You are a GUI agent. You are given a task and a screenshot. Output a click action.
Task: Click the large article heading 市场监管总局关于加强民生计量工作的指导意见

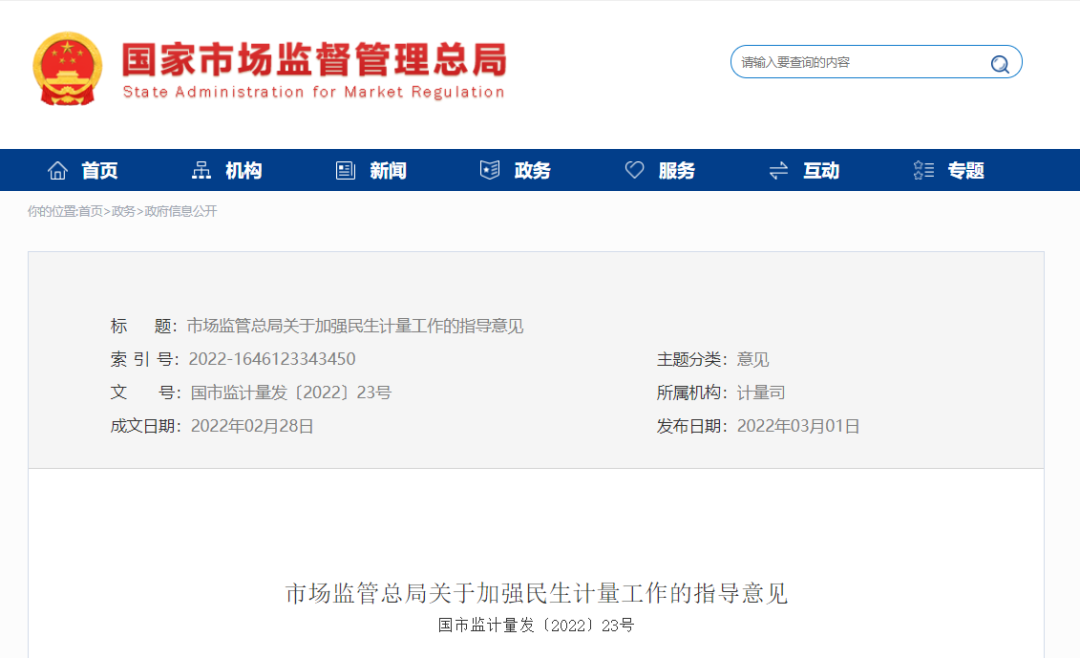coord(537,593)
